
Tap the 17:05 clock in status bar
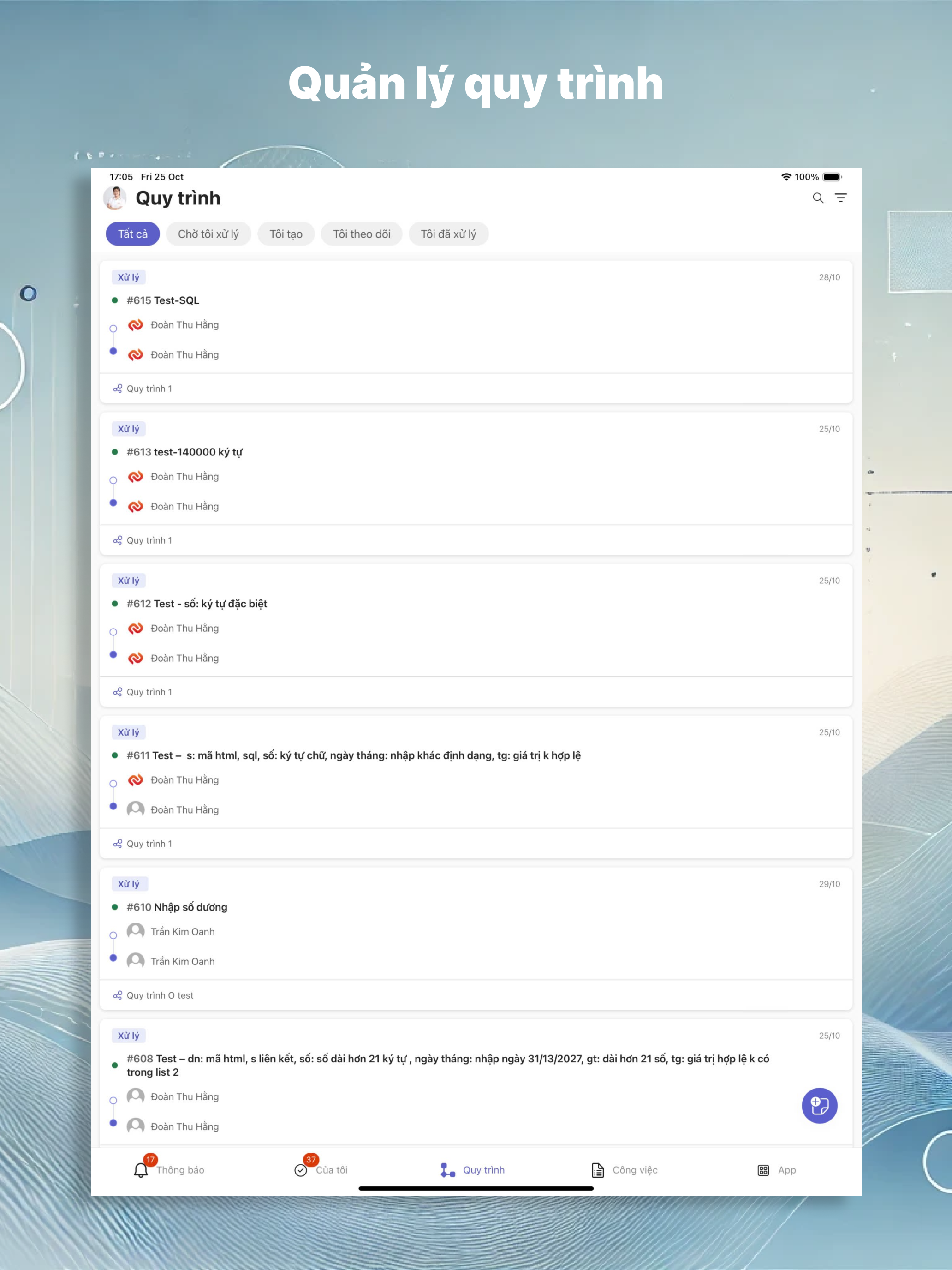121,177
